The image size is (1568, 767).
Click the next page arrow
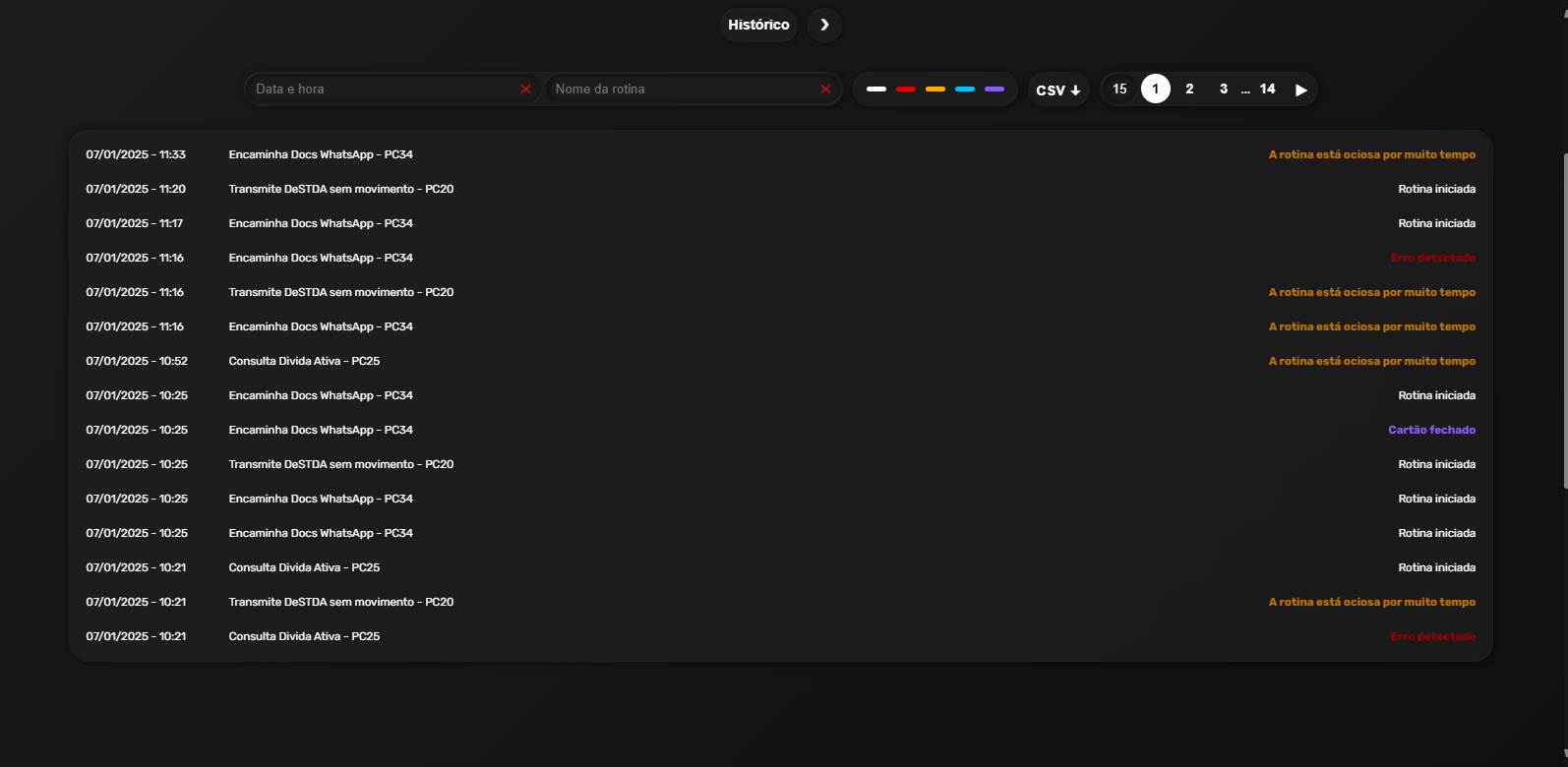[1300, 89]
